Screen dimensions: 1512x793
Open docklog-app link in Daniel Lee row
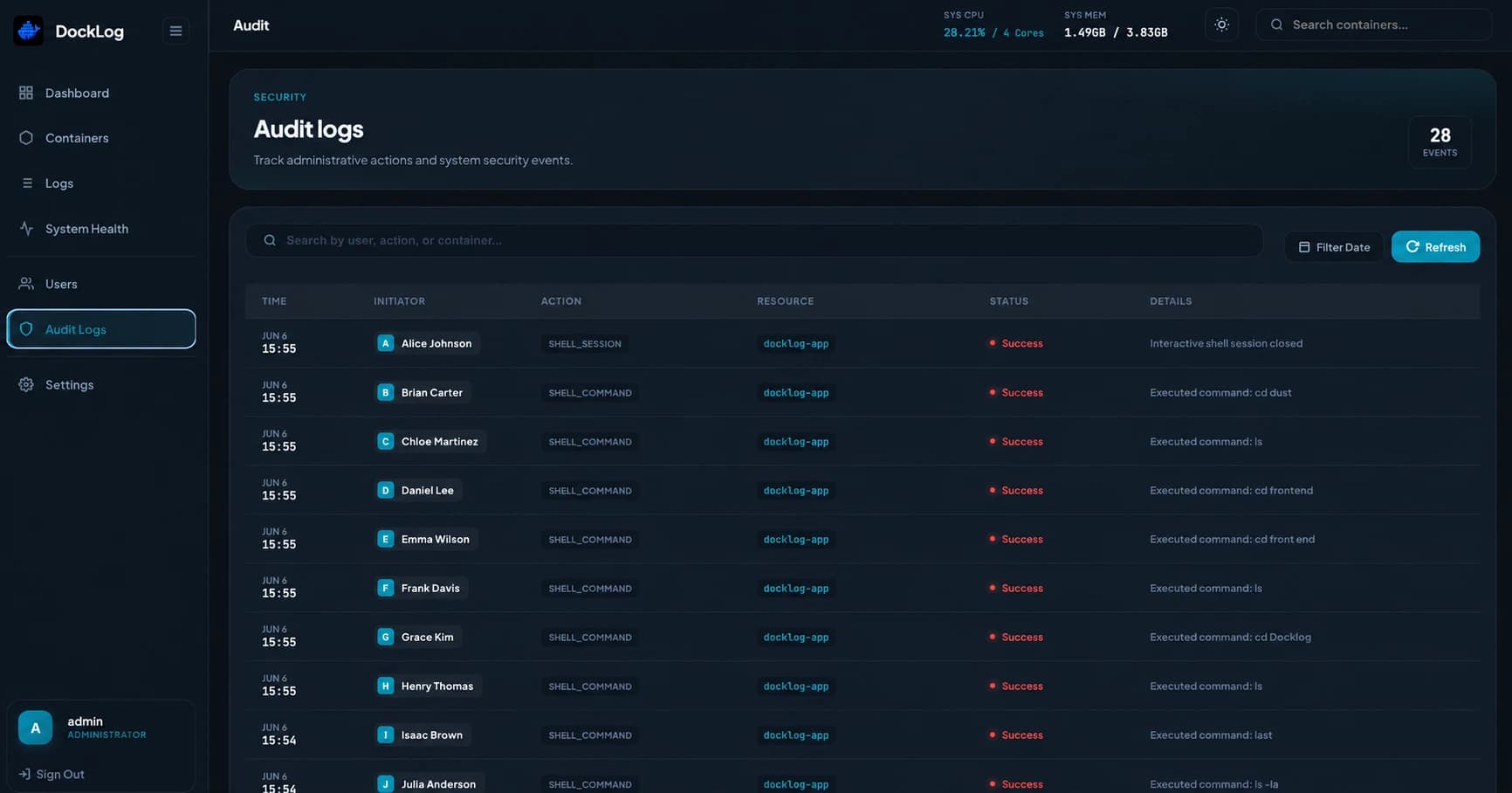point(796,490)
